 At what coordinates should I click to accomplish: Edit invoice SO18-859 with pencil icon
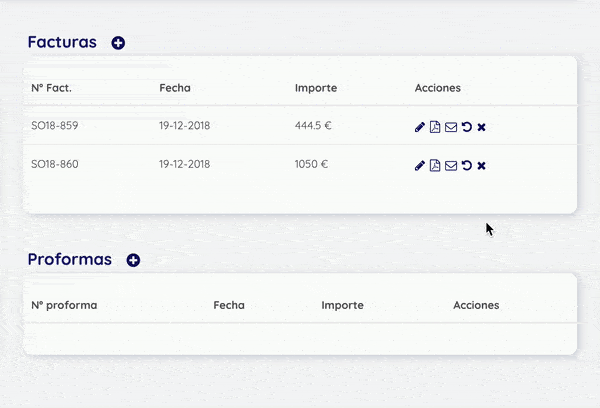(419, 127)
